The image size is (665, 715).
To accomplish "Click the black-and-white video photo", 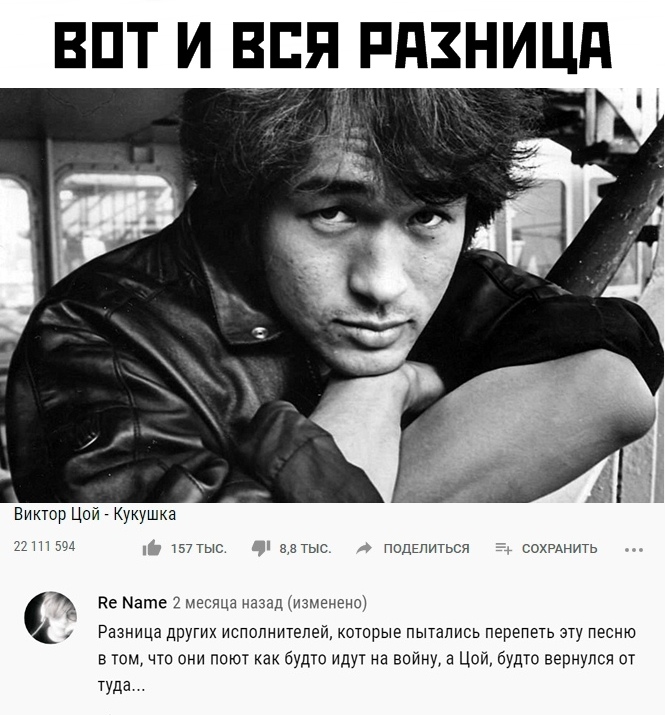I will (332, 295).
